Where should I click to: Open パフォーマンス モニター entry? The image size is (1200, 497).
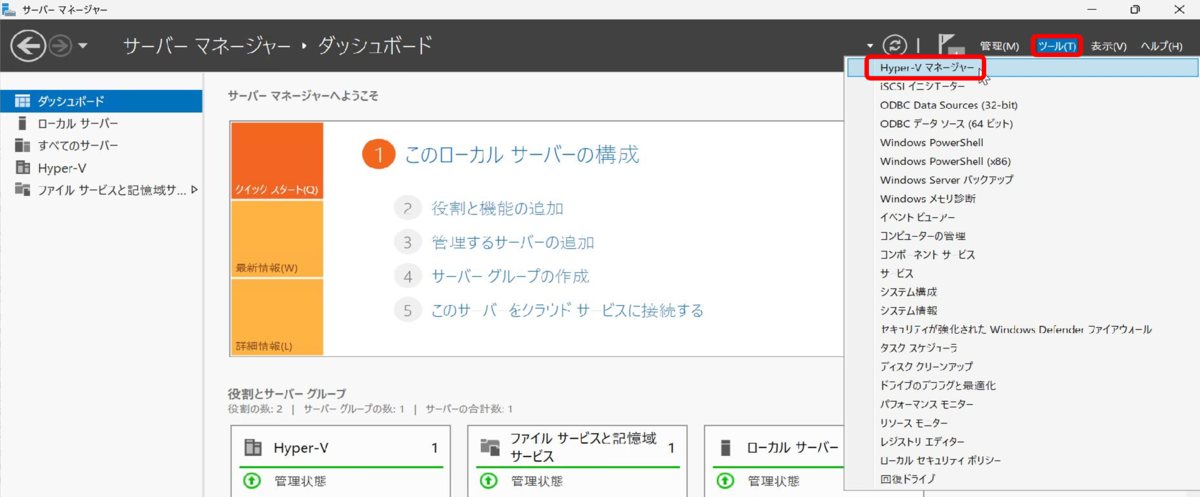(1022, 404)
